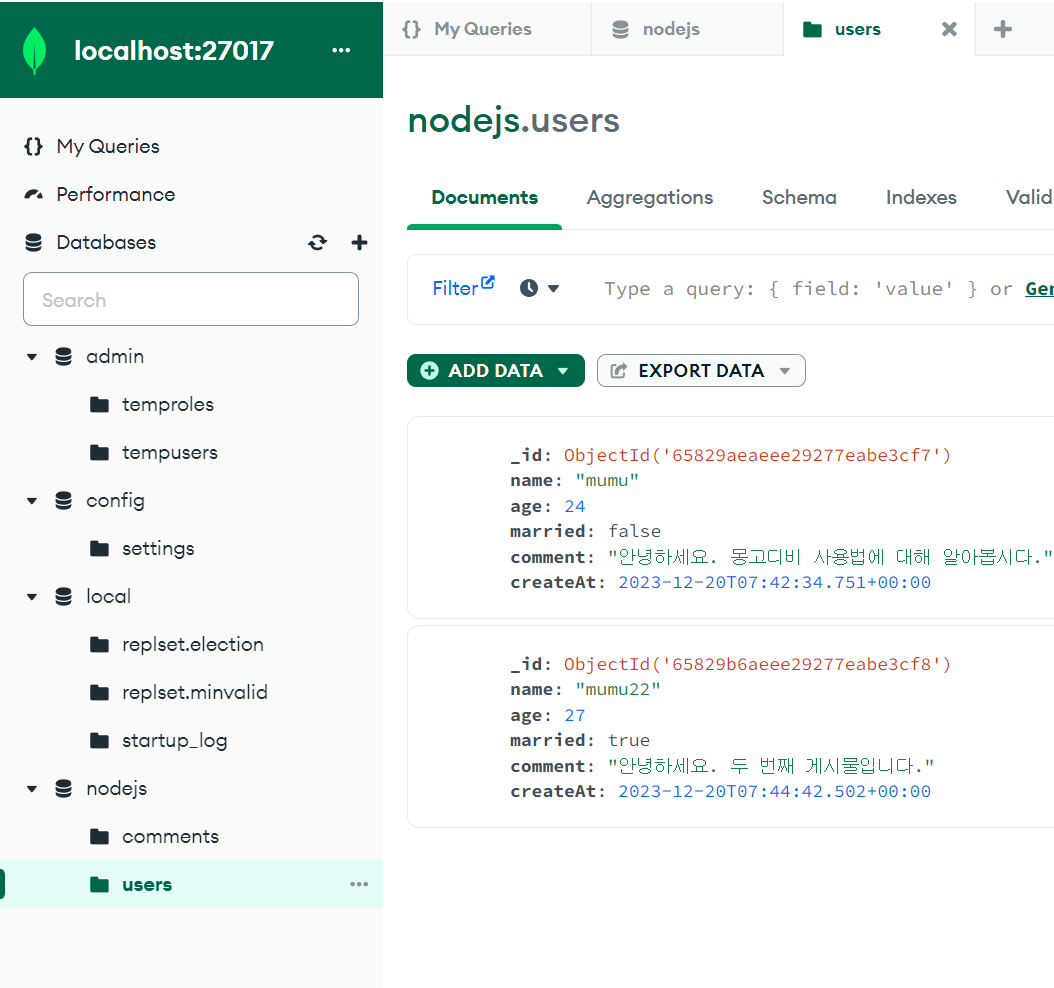1054x988 pixels.
Task: Switch to the nodejs tab
Action: pyautogui.click(x=687, y=29)
